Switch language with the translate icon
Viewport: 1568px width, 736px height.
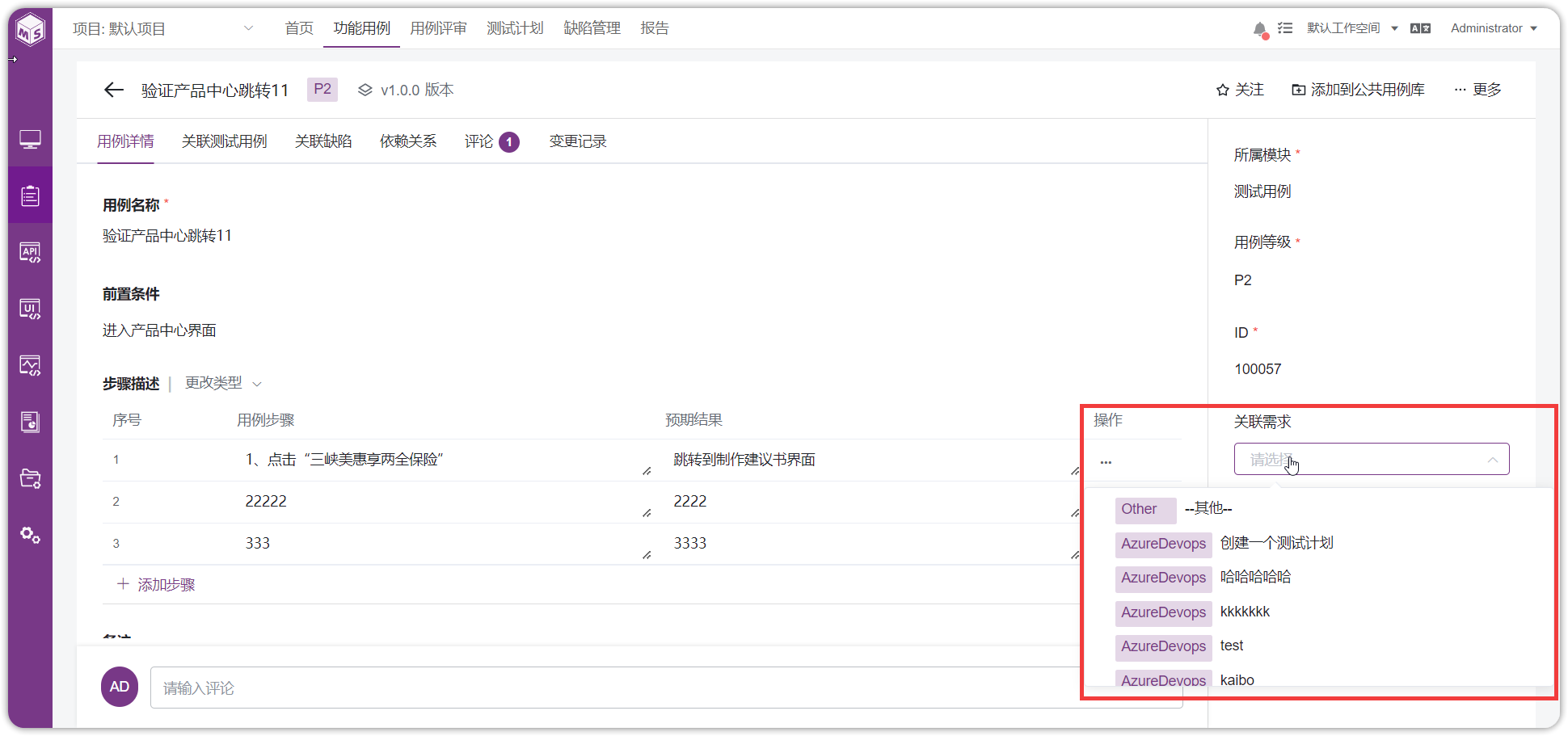click(x=1420, y=28)
